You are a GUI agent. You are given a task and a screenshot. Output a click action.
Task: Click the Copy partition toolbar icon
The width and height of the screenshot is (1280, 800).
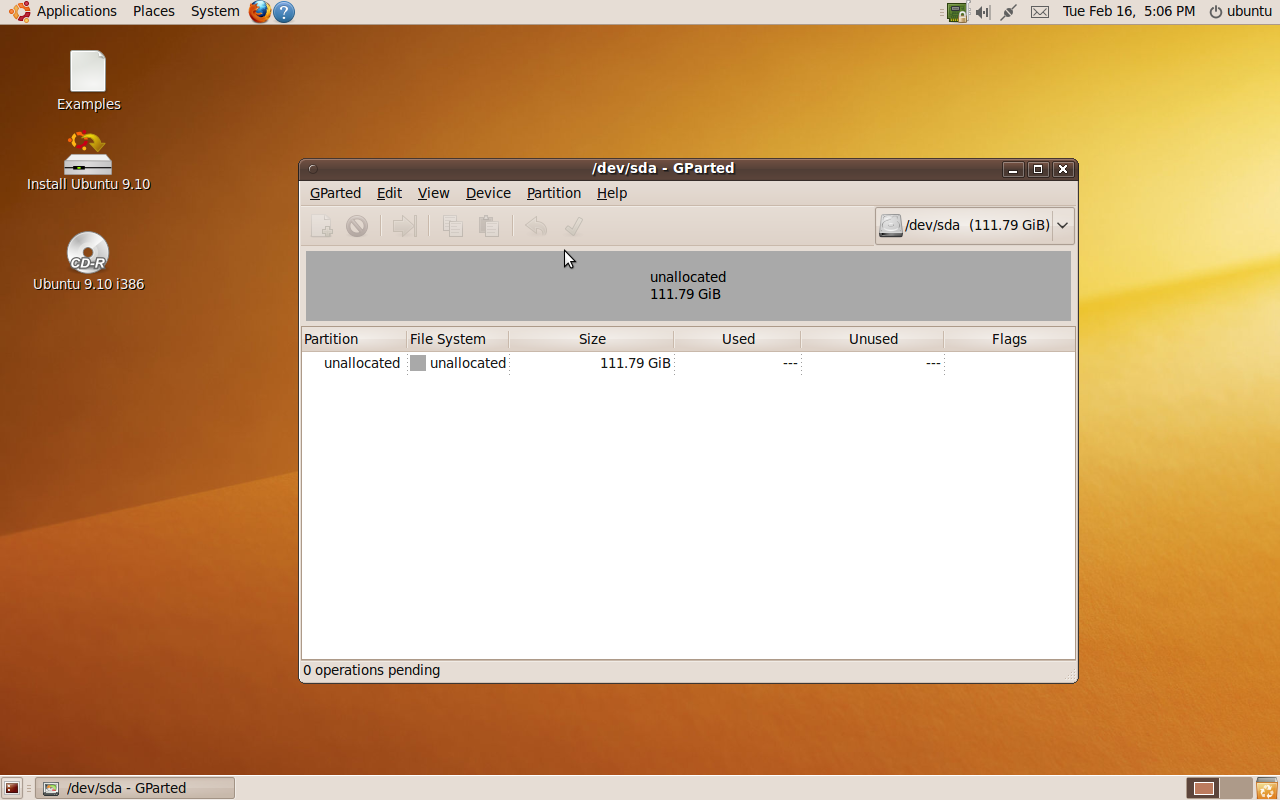click(453, 226)
